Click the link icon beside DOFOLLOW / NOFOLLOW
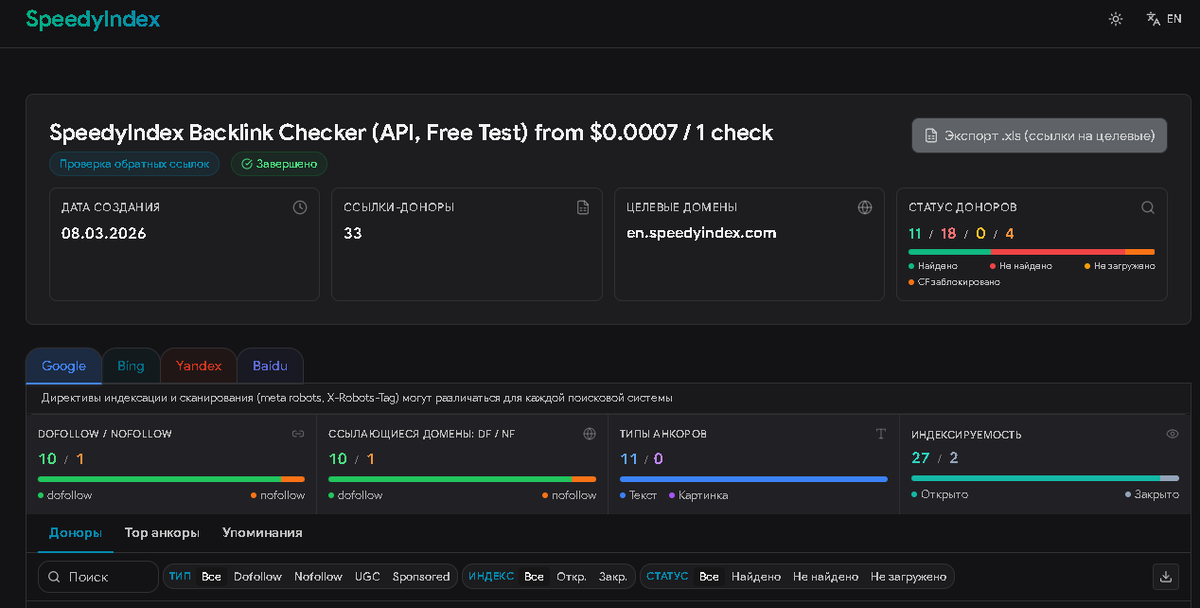Screen dimensions: 1200x608 [x=298, y=434]
